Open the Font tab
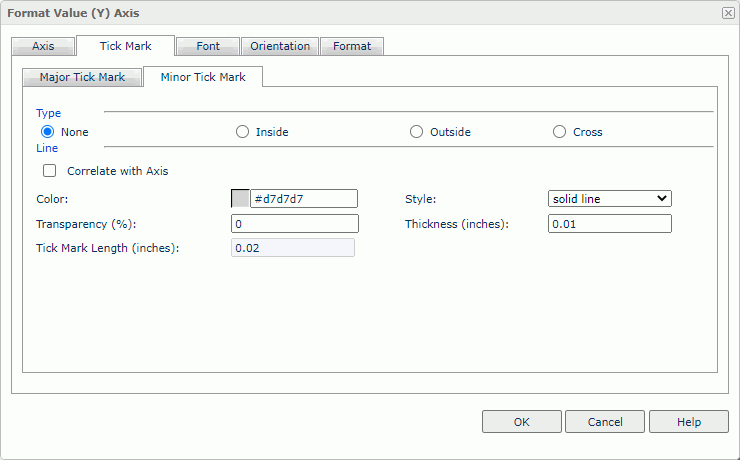 coord(208,46)
